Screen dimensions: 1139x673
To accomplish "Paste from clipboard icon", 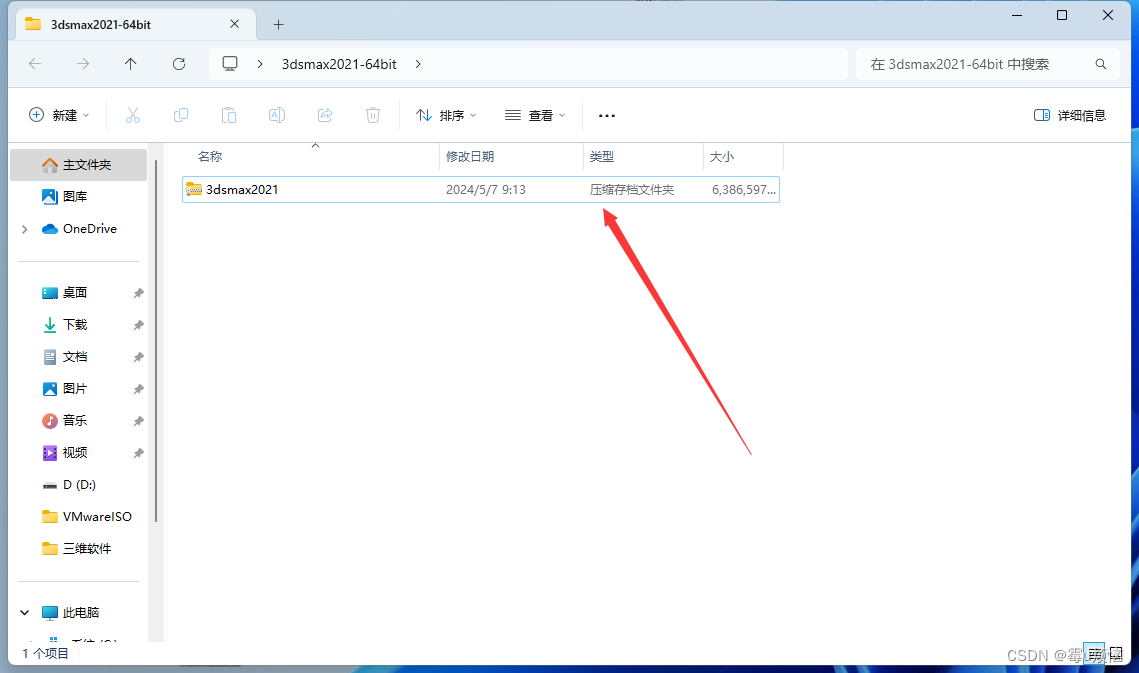I will [x=229, y=115].
